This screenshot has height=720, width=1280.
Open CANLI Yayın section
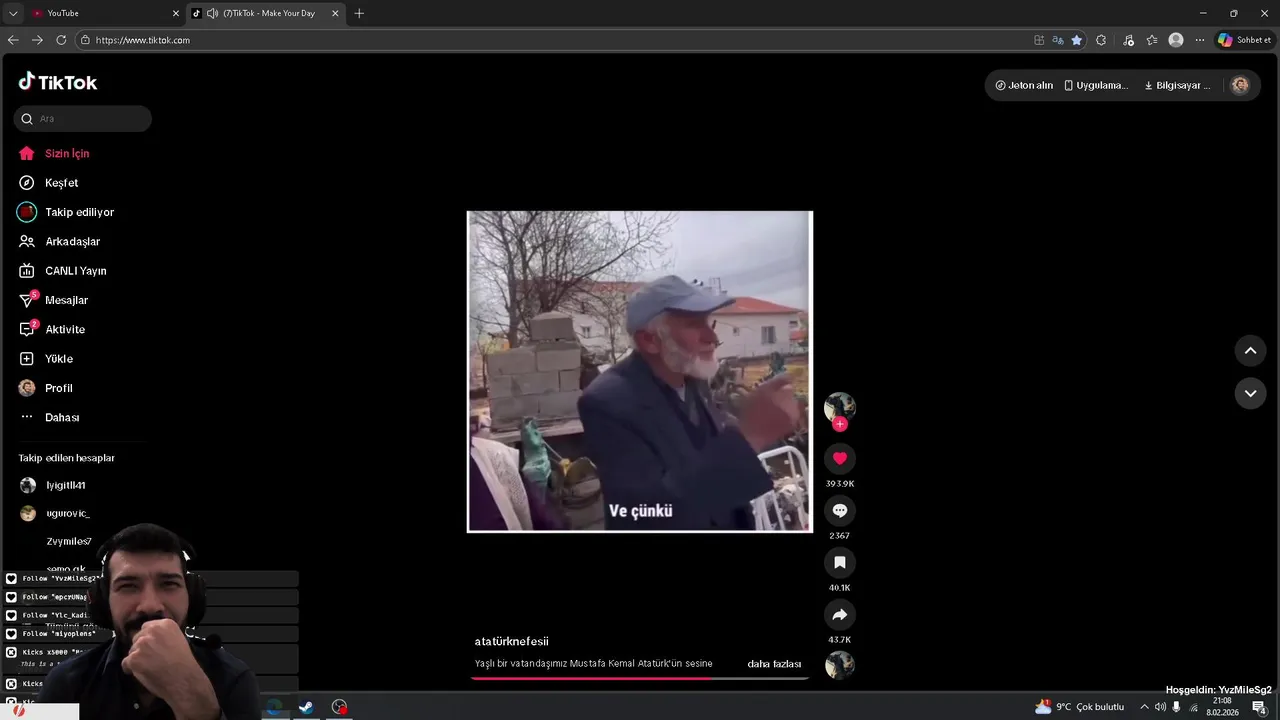click(62, 271)
